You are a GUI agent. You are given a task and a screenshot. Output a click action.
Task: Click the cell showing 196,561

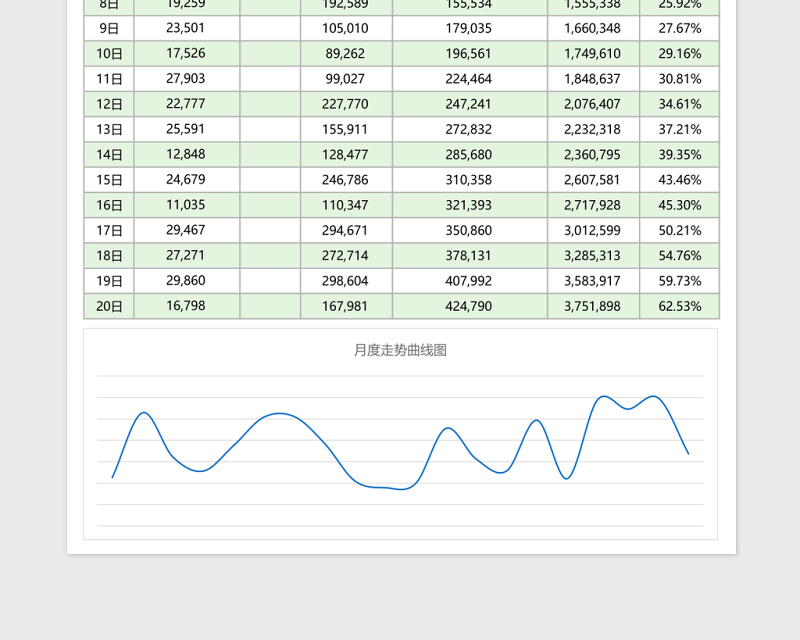point(470,54)
